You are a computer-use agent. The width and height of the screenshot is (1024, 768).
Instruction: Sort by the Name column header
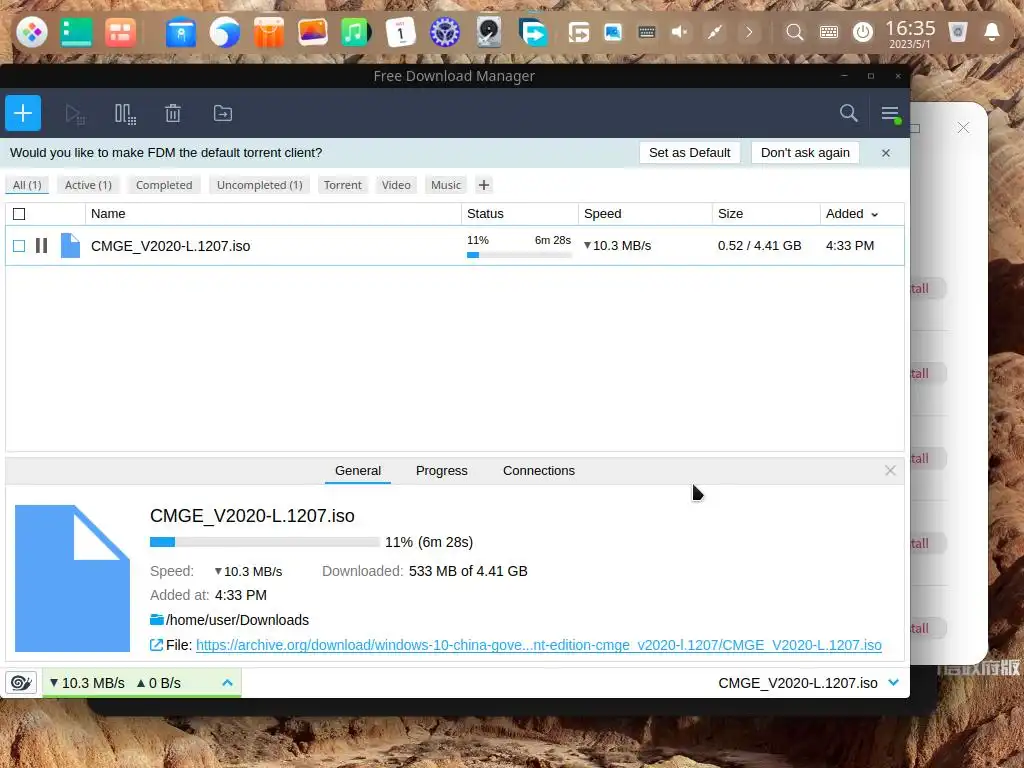pyautogui.click(x=273, y=214)
